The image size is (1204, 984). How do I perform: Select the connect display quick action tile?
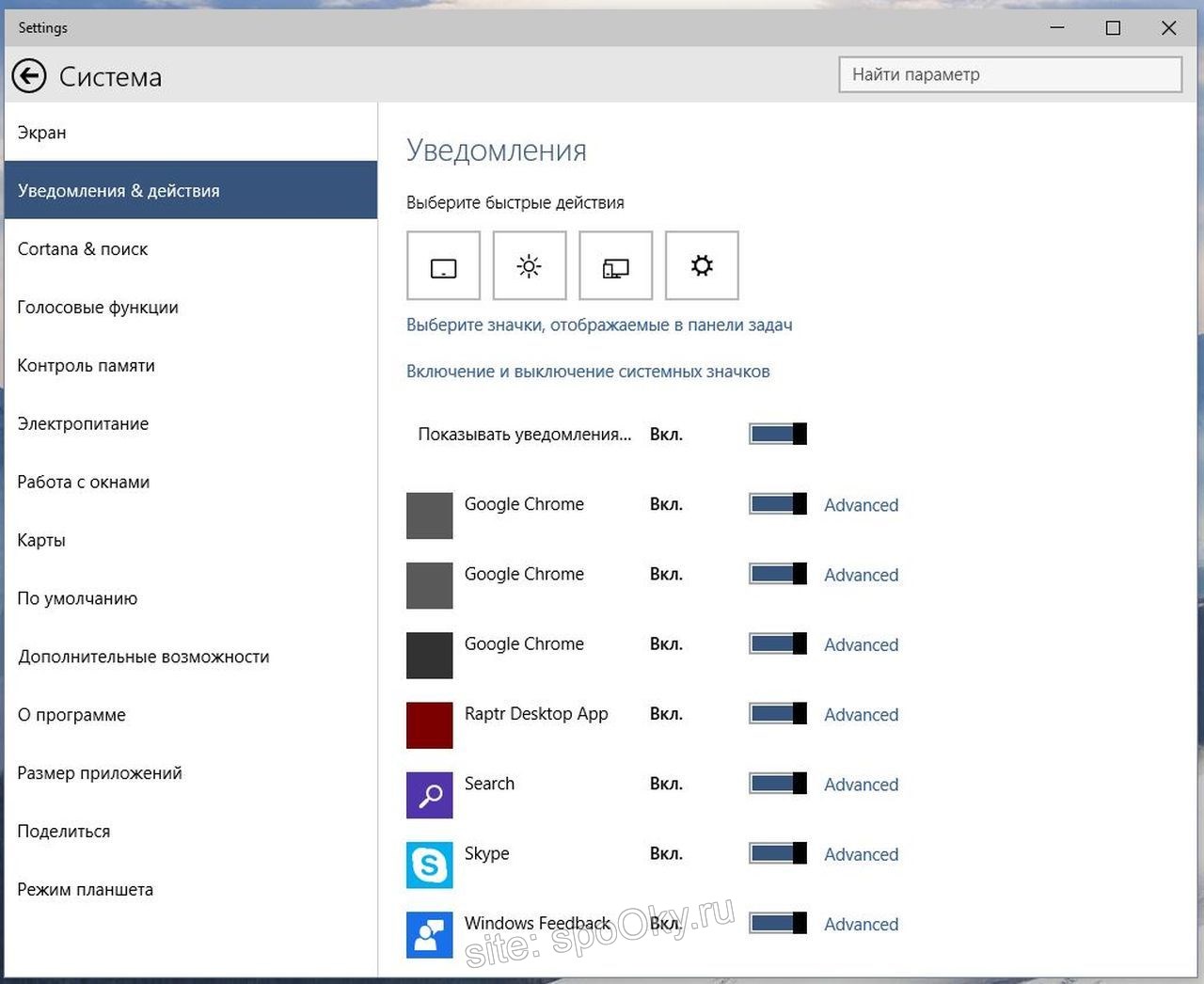pos(616,265)
